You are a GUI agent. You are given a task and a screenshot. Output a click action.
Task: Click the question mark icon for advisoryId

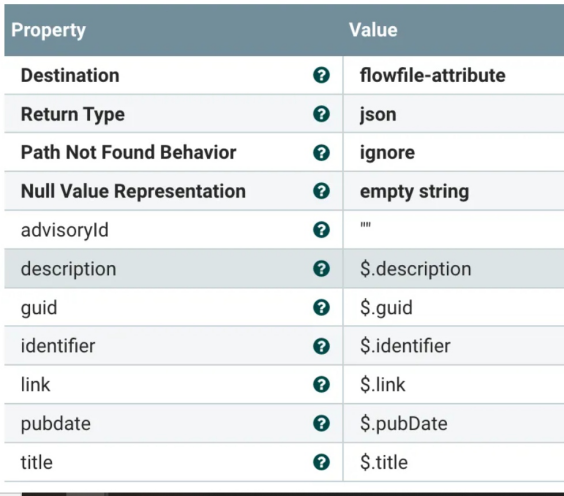[x=321, y=230]
